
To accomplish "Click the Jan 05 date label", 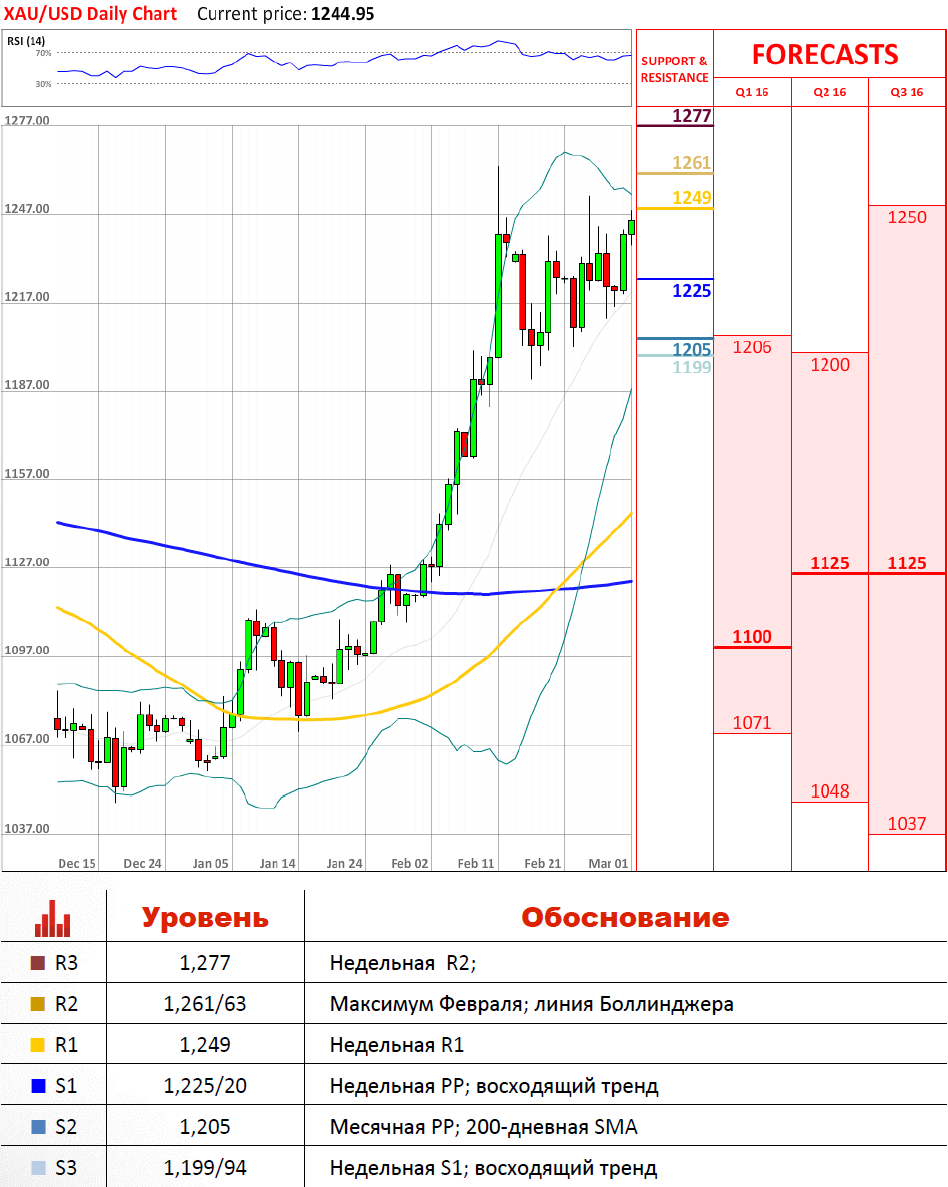I will (210, 864).
